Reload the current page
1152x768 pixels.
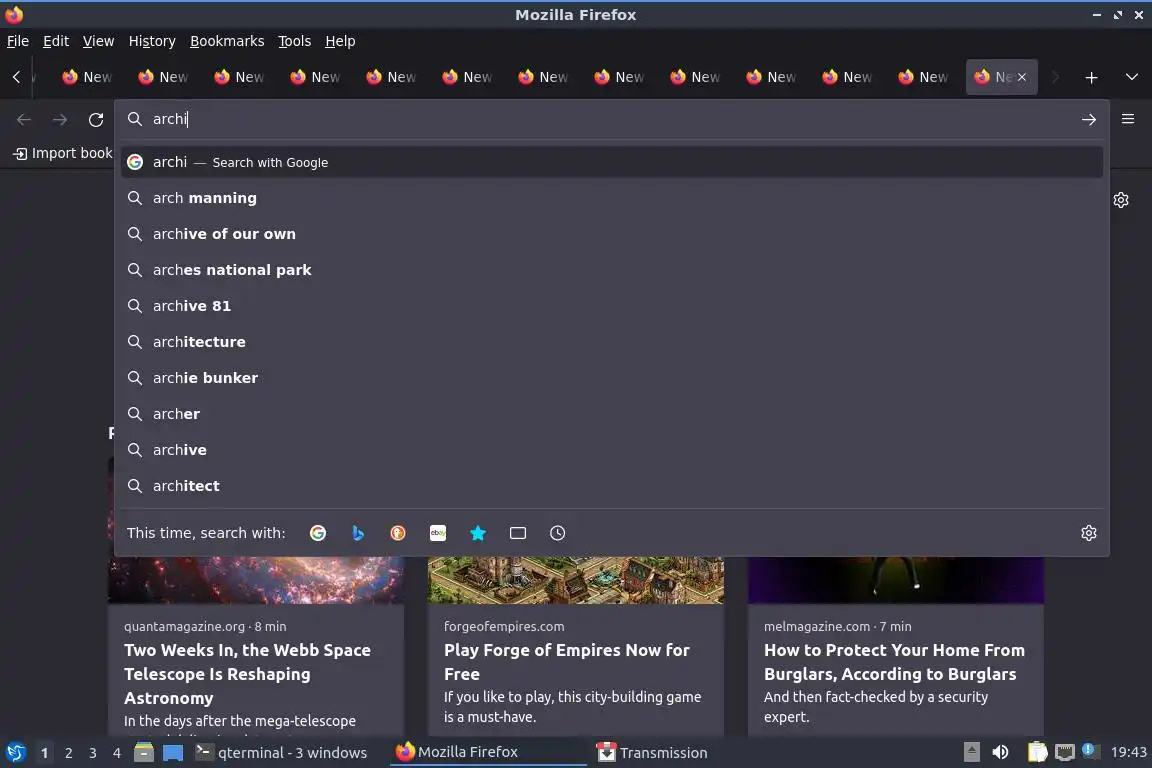click(96, 120)
